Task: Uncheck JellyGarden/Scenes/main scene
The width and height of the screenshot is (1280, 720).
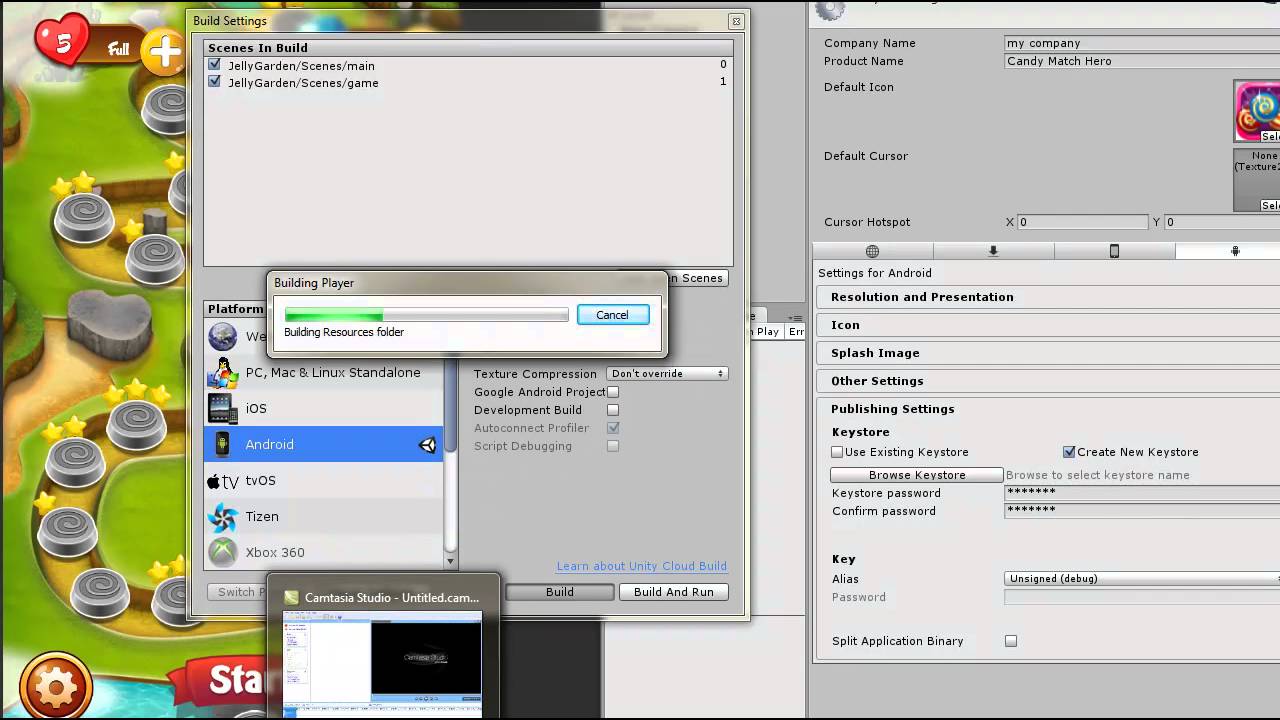Action: pyautogui.click(x=214, y=65)
